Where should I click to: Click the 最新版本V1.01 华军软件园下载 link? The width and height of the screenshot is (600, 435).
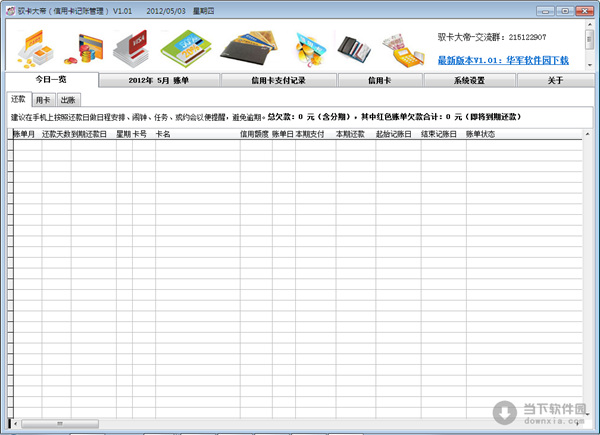pyautogui.click(x=503, y=60)
